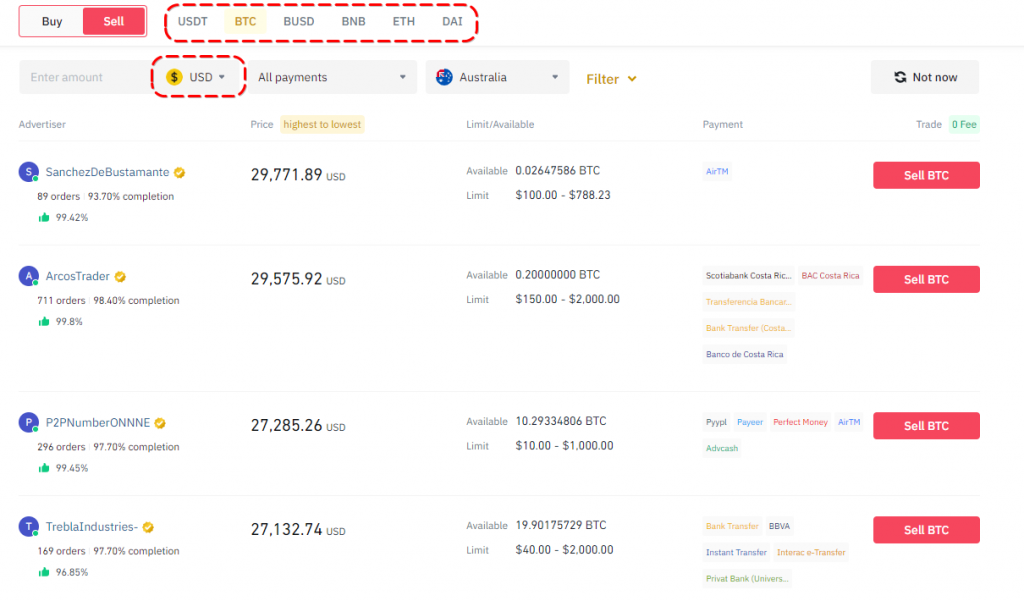
Task: Switch to Sell mode
Action: (114, 21)
